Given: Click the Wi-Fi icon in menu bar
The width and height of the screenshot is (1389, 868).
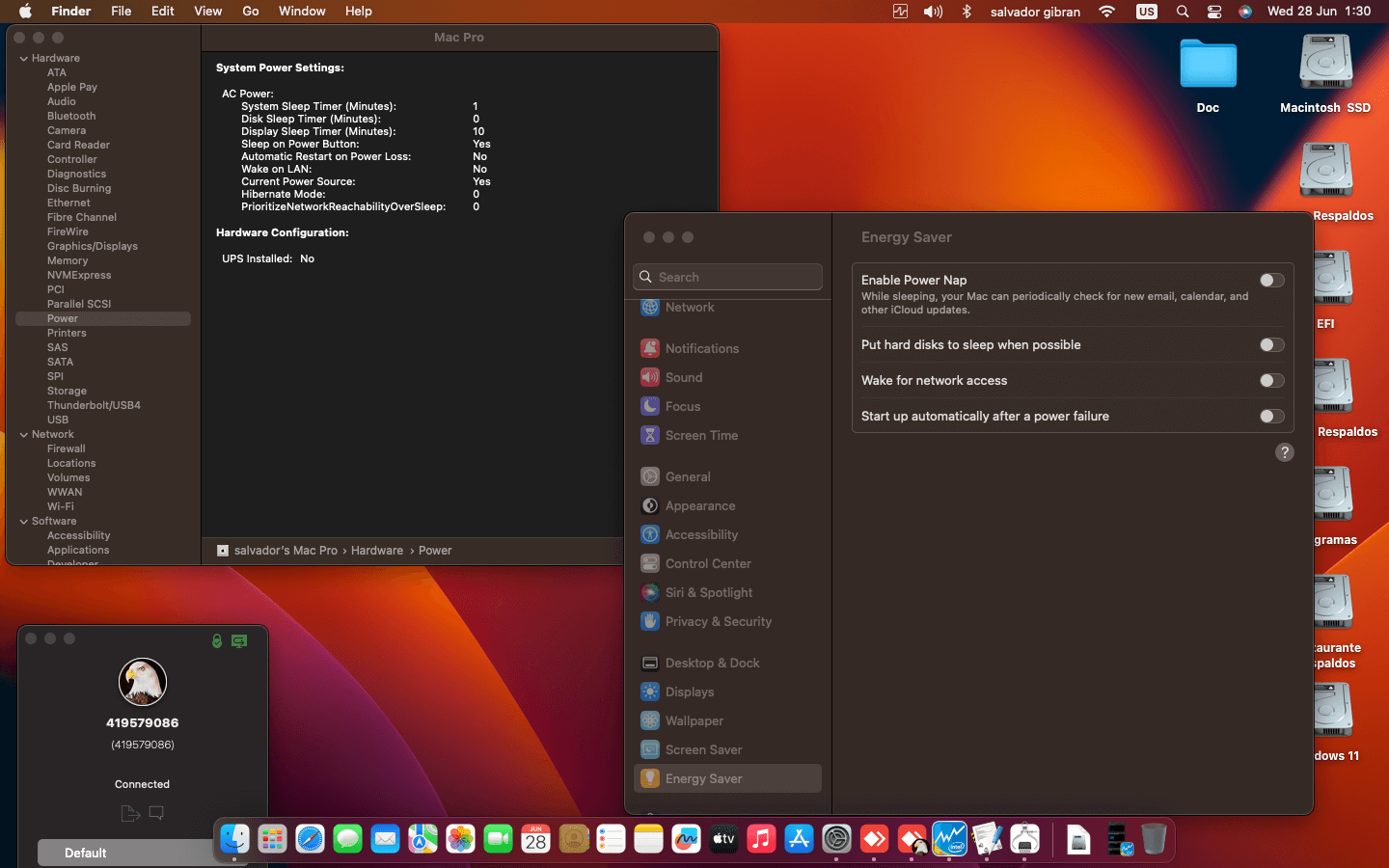Looking at the screenshot, I should [1107, 12].
